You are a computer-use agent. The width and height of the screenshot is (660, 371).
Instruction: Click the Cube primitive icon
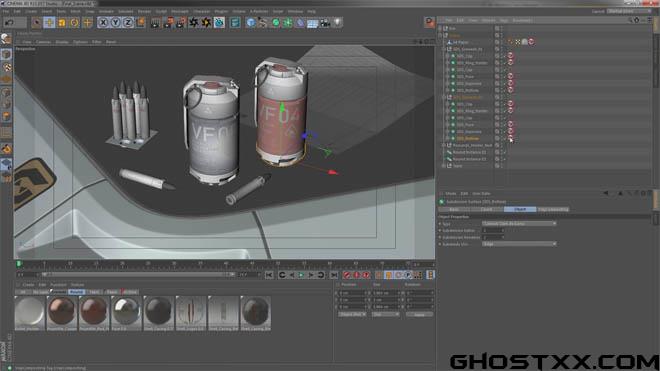click(x=250, y=23)
